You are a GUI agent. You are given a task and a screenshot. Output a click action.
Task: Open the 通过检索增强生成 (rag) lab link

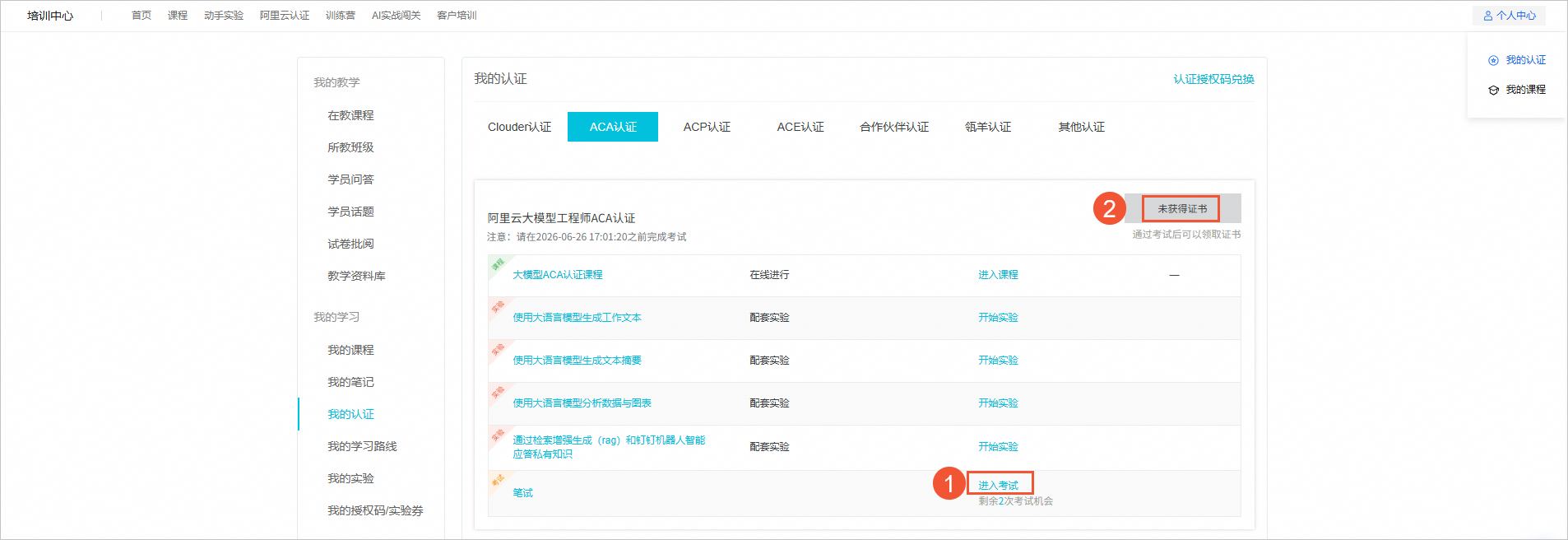[x=609, y=447]
